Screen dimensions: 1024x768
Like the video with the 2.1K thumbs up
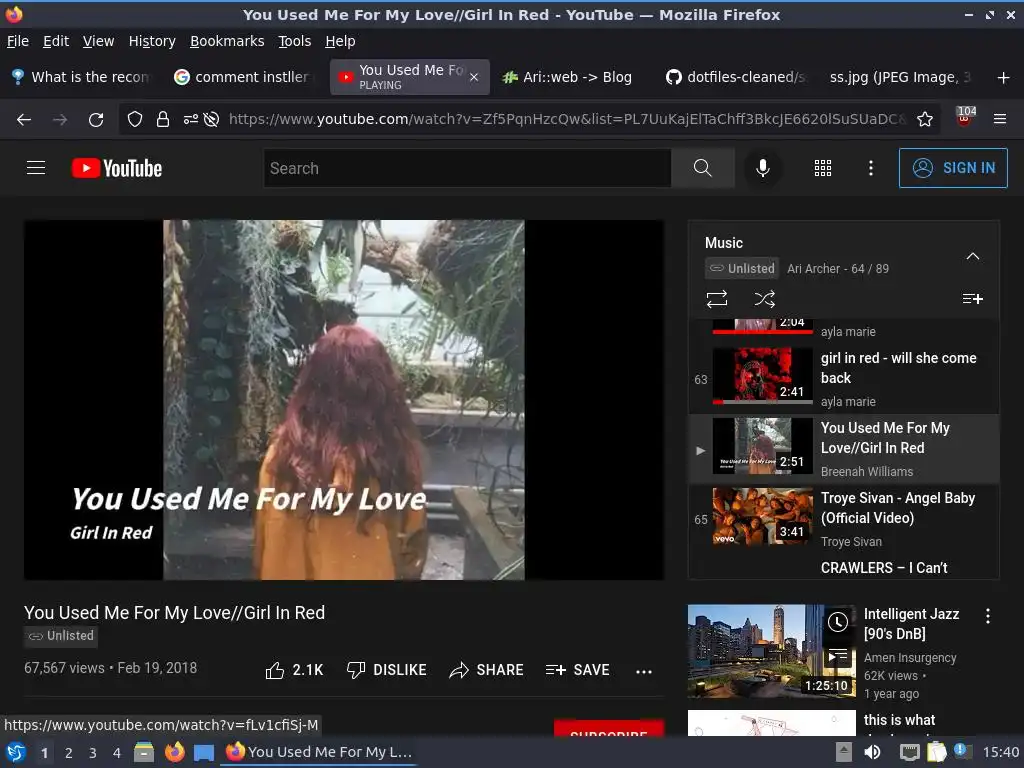click(x=295, y=670)
